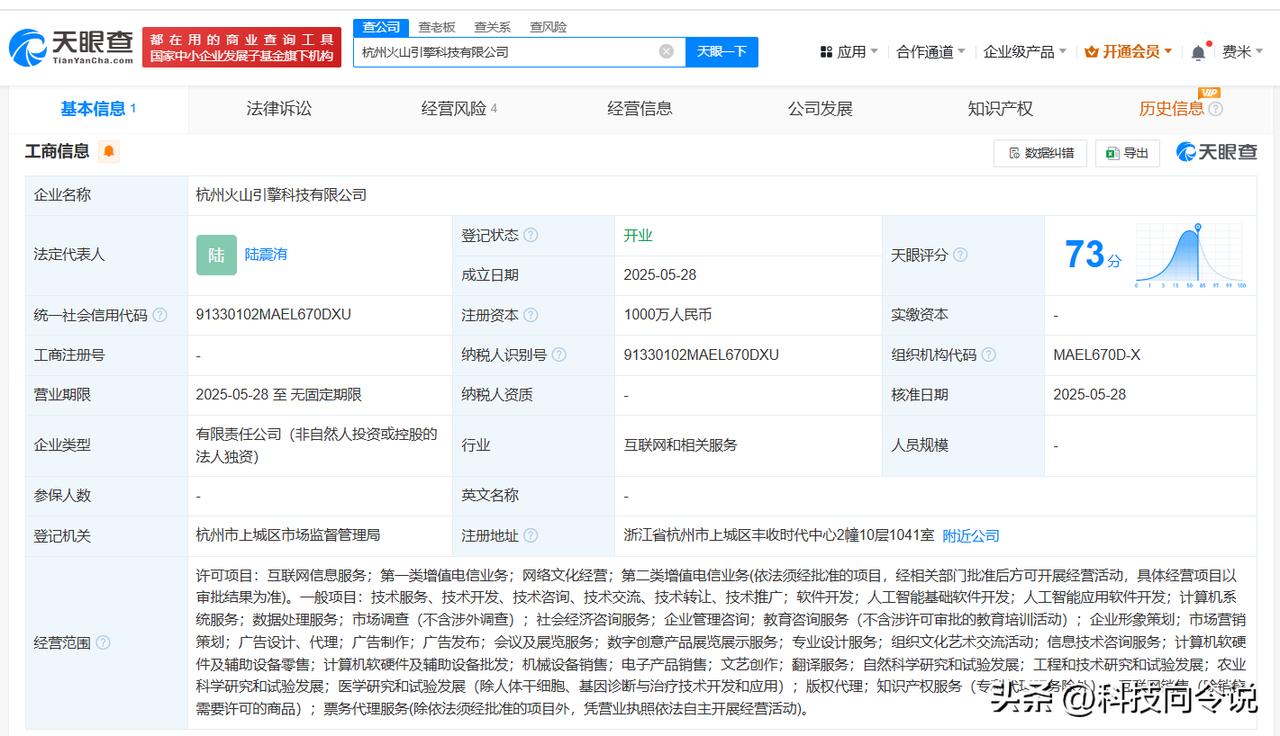Click the 73分 score value
This screenshot has width=1280, height=736.
click(1093, 255)
